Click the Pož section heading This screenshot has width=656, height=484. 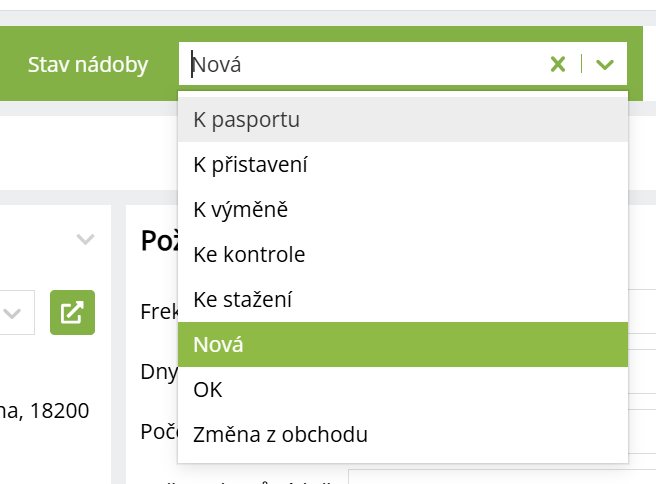pyautogui.click(x=159, y=241)
